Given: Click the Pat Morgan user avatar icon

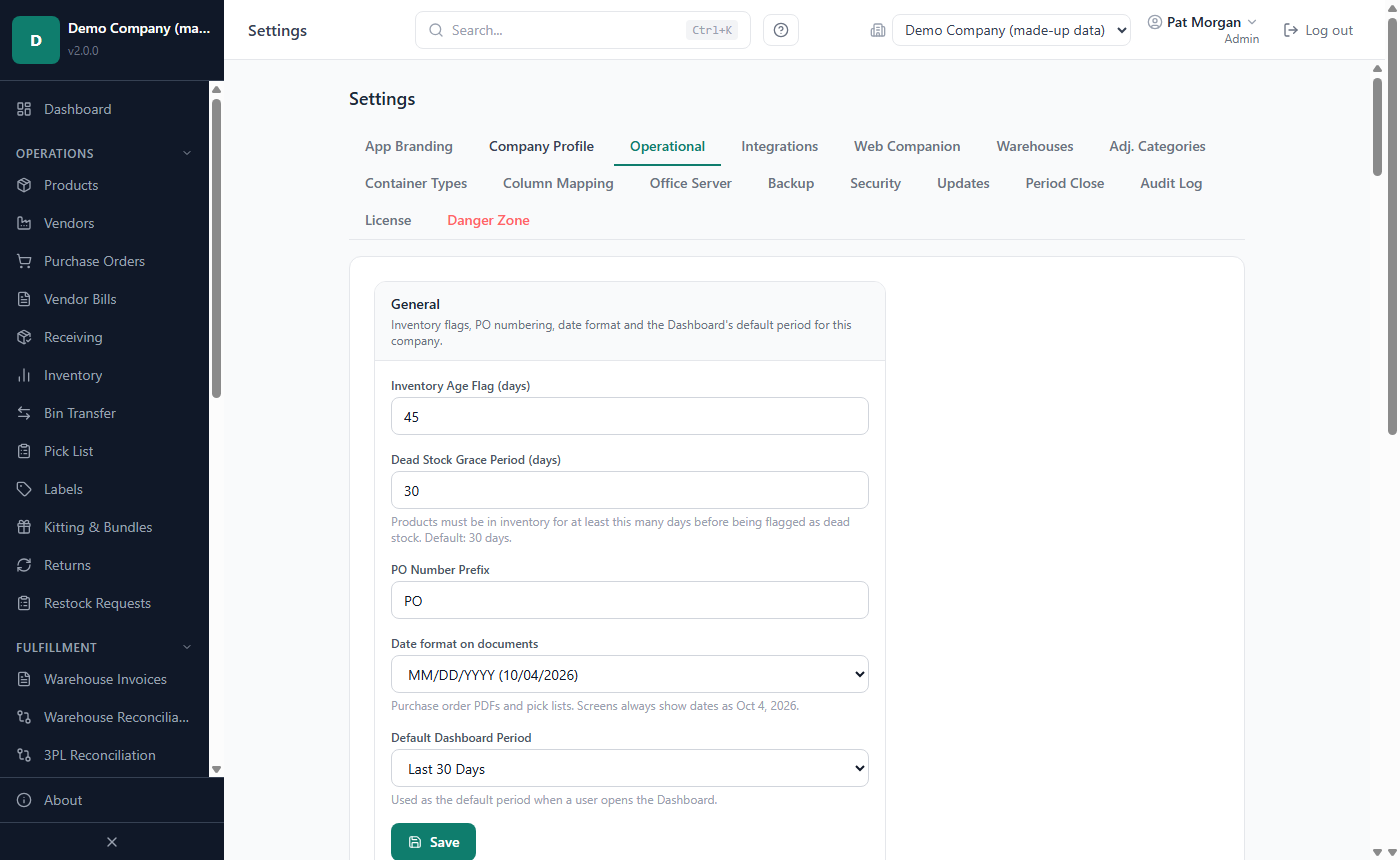Looking at the screenshot, I should click(x=1155, y=22).
